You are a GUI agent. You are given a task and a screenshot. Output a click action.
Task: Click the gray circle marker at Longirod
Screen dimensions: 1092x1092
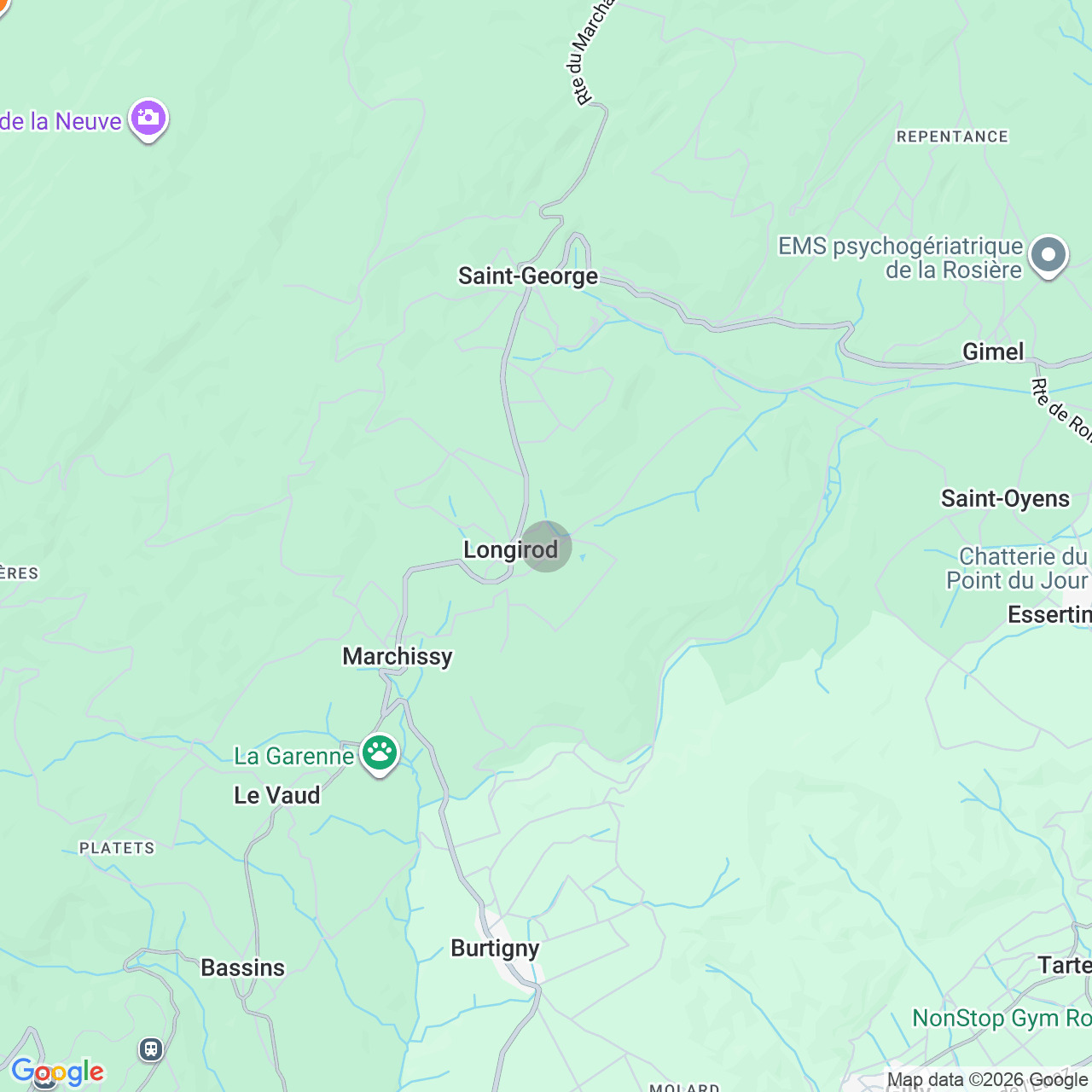click(546, 546)
